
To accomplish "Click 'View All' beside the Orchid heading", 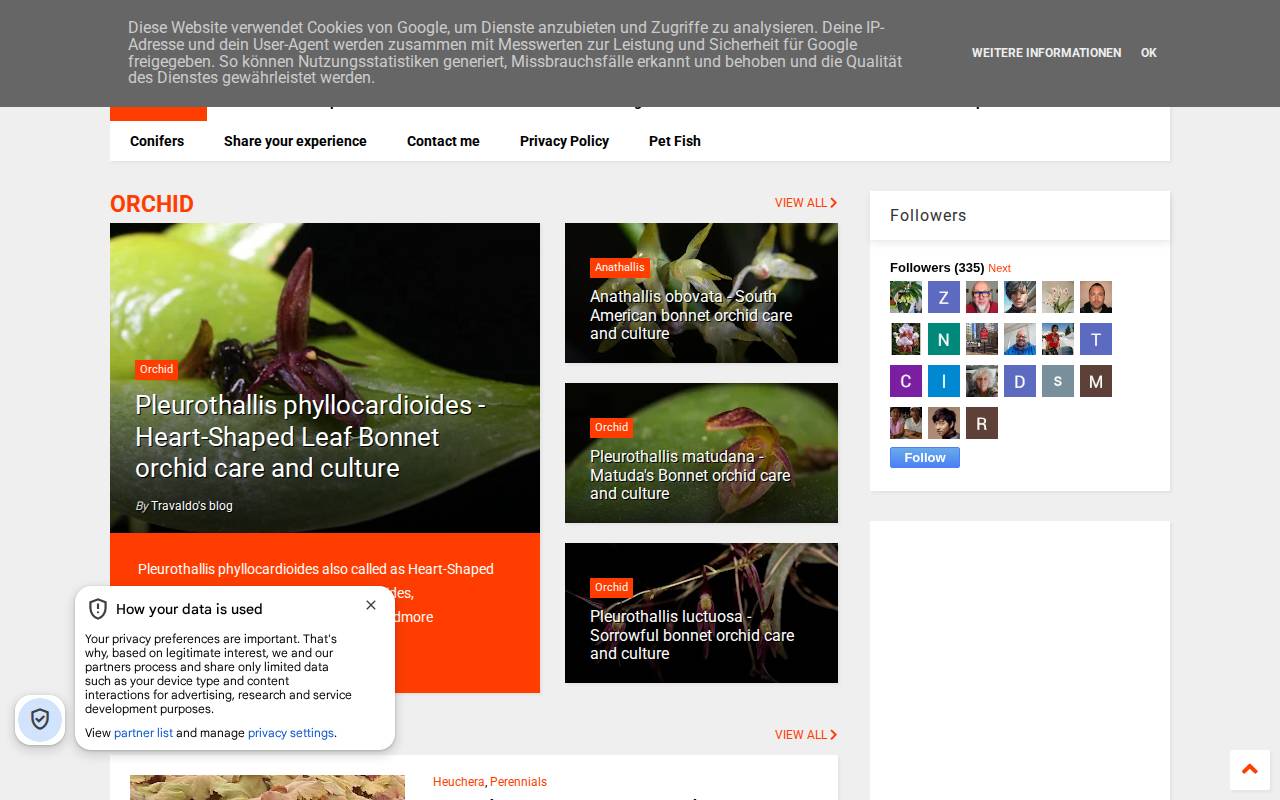I will (x=806, y=203).
